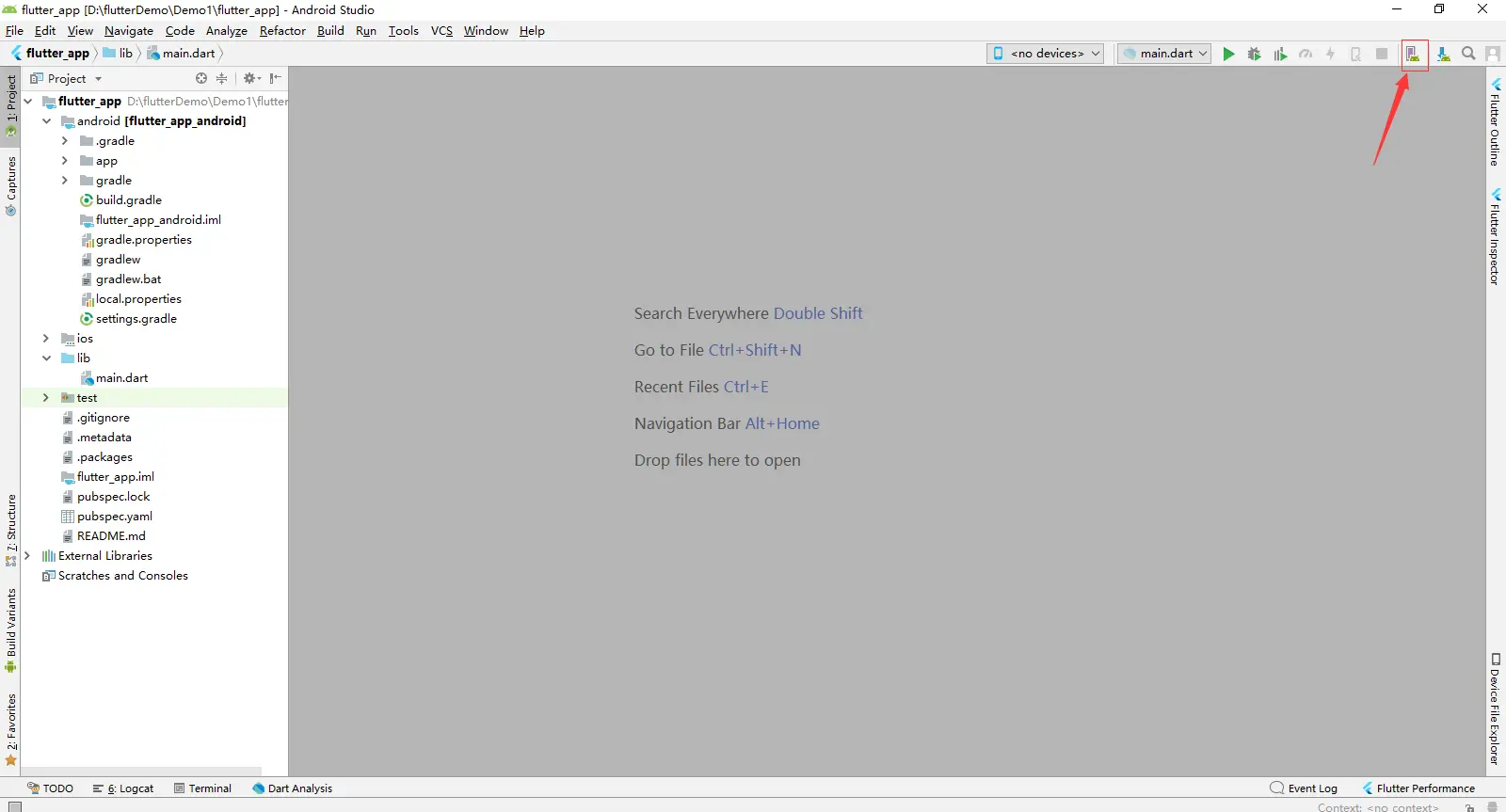Collapse the lib folder
Viewport: 1506px width, 812px height.
[x=46, y=358]
